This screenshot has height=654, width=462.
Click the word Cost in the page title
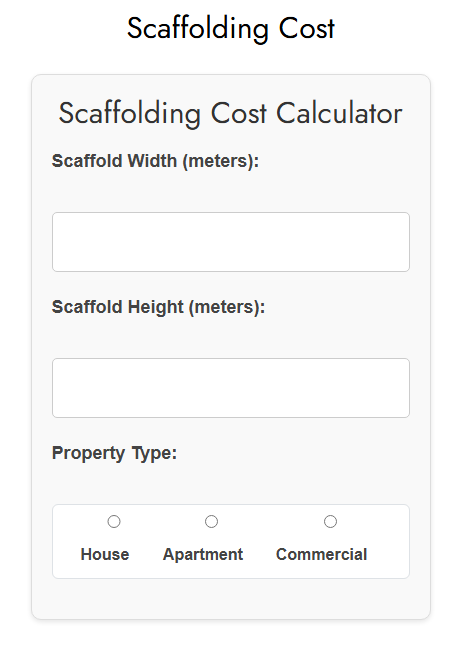pos(306,28)
